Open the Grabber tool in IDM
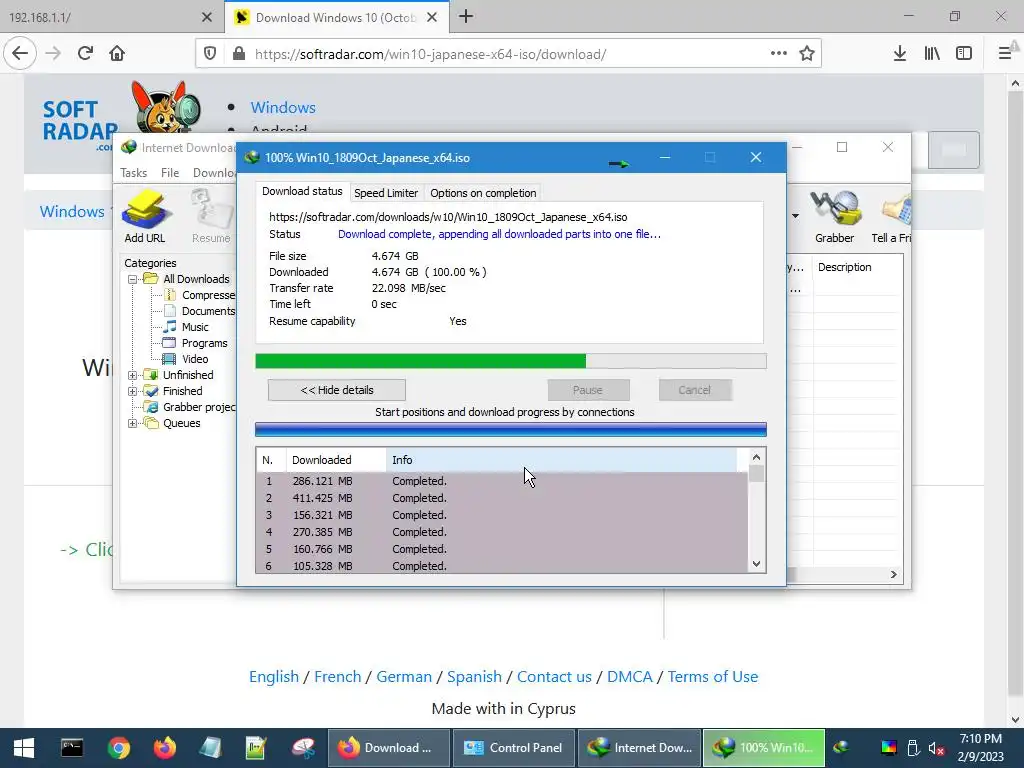The image size is (1024, 768). [x=834, y=216]
